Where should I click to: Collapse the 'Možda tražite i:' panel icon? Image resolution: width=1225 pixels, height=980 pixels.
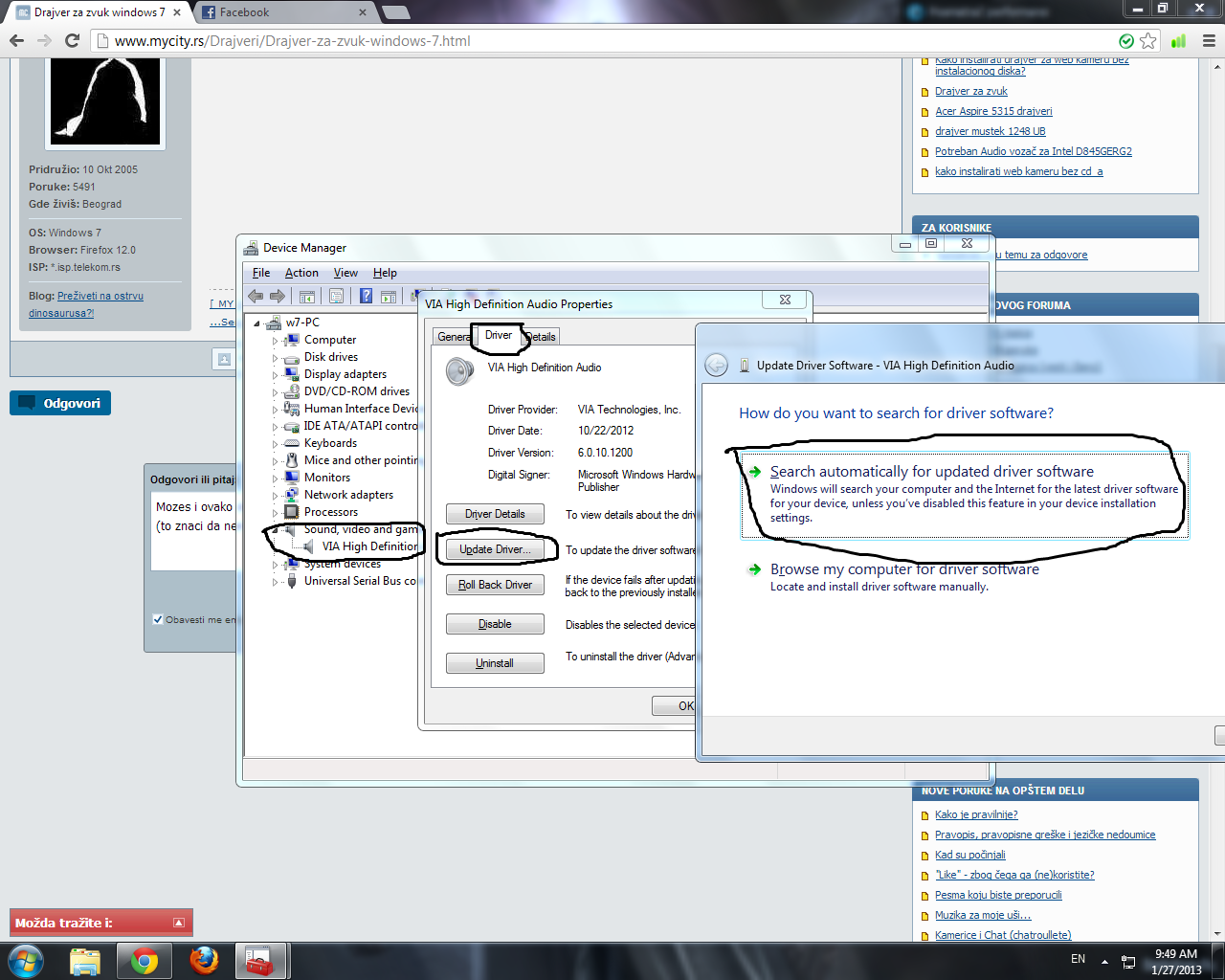179,923
